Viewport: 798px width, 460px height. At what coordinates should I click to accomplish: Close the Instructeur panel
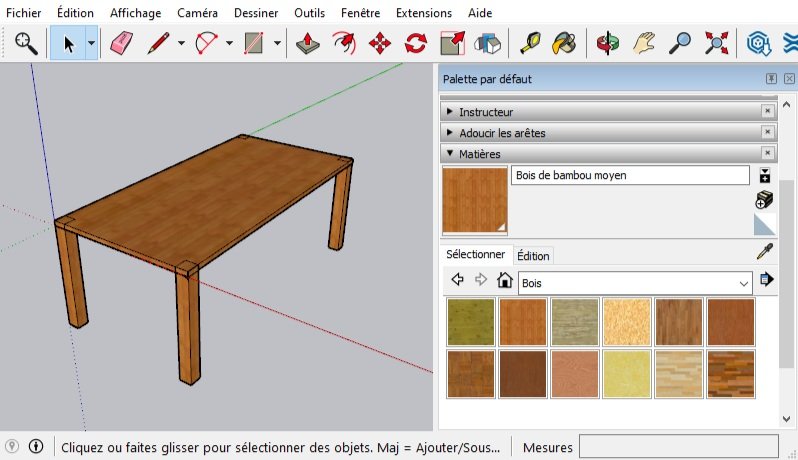pos(767,111)
